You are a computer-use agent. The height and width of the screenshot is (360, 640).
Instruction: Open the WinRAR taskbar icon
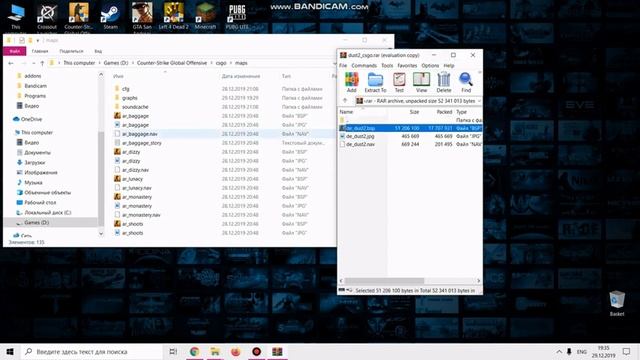(x=277, y=351)
